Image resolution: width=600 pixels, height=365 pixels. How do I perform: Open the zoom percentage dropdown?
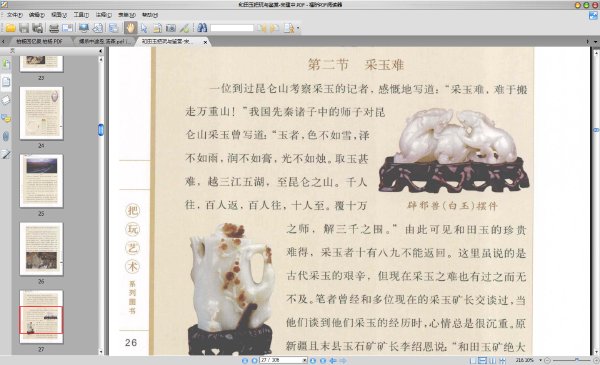point(540,360)
